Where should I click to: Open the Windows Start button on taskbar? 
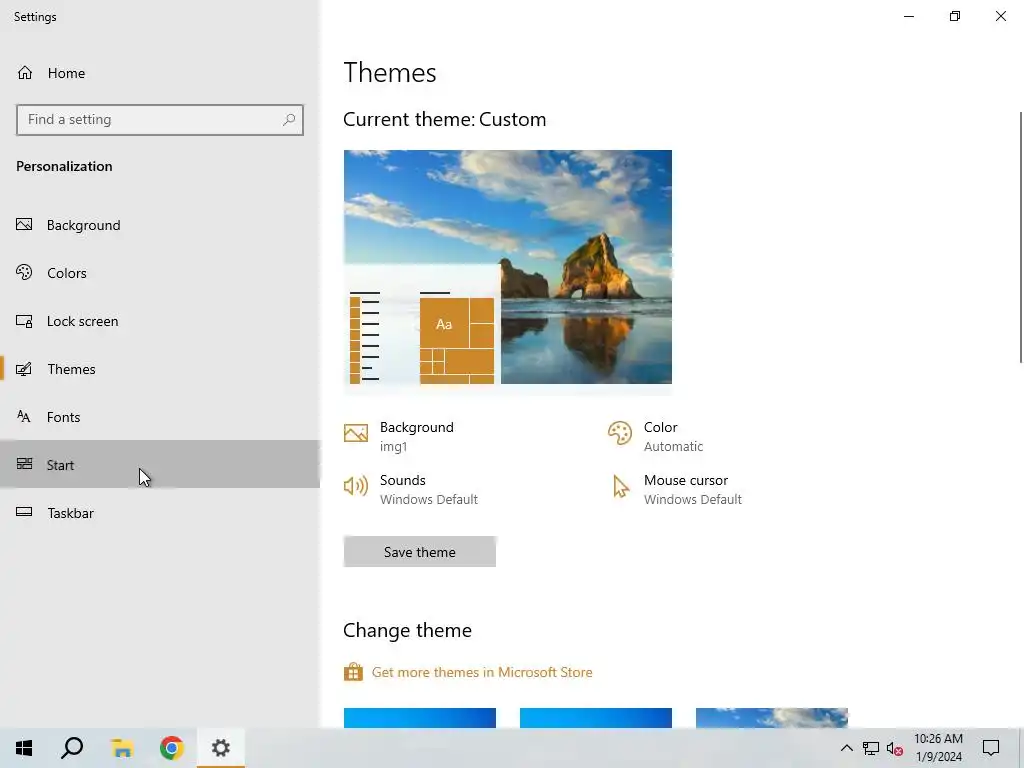tap(24, 748)
